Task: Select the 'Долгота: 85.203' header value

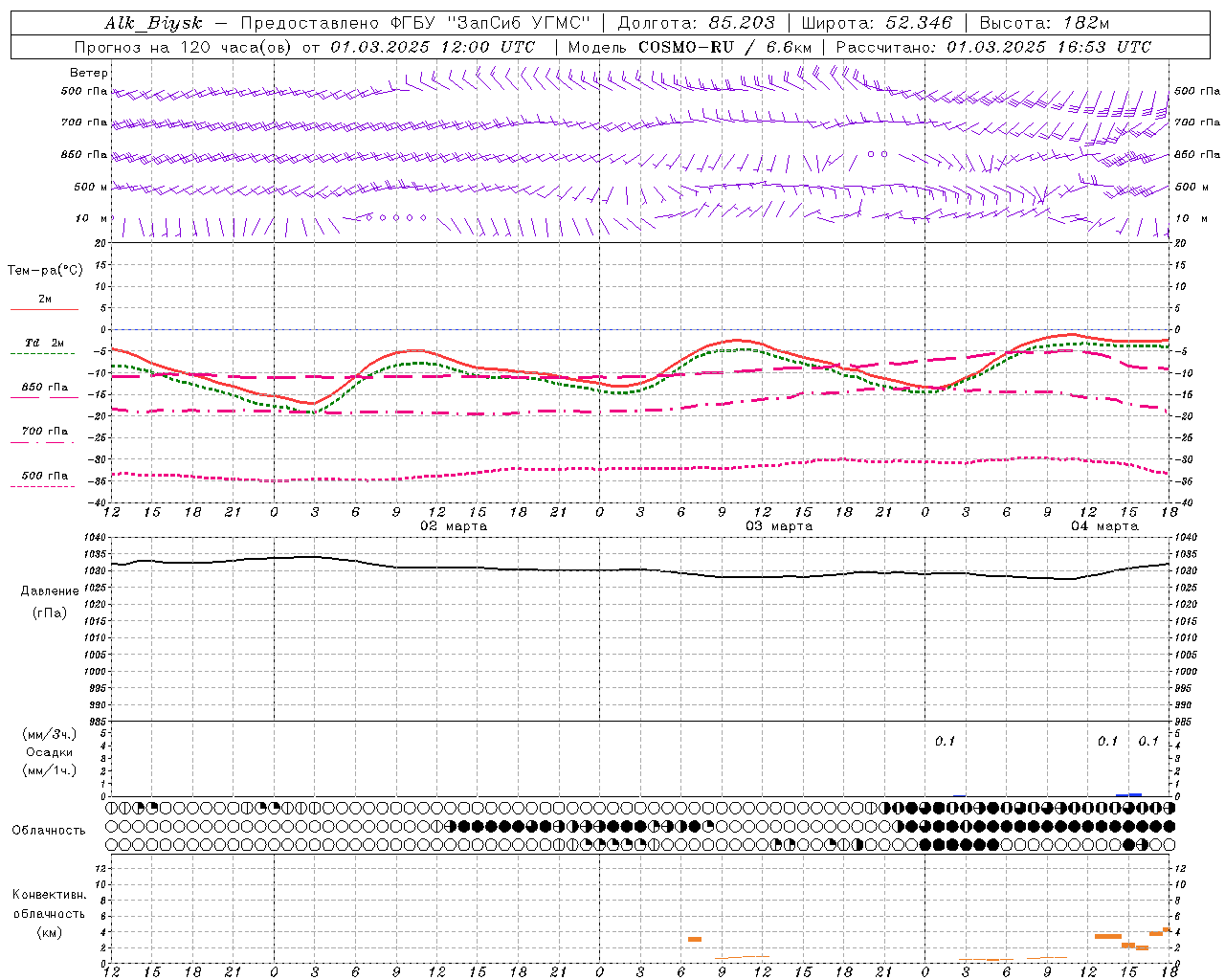Action: click(x=697, y=24)
